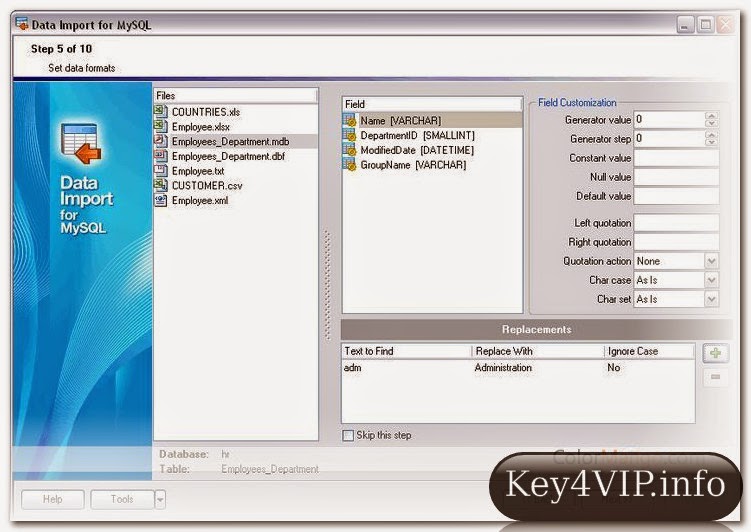Click the Data Import title bar icon
751x532 pixels.
(22, 24)
